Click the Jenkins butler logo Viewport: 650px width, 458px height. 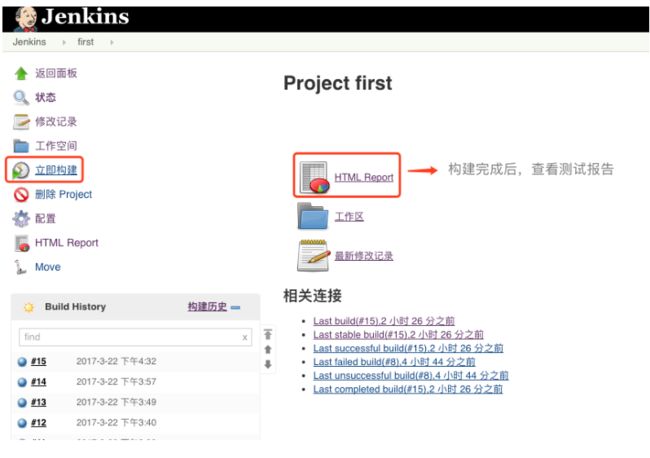coord(25,19)
